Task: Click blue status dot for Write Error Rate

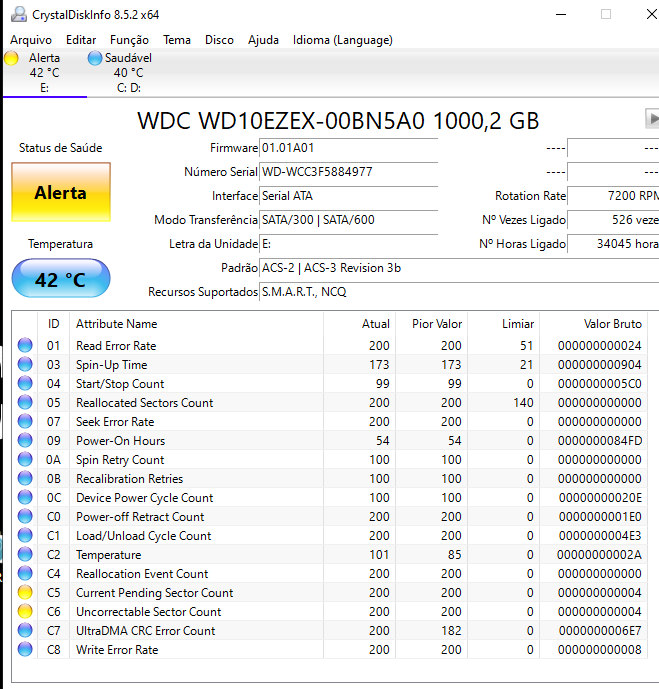Action: 25,649
